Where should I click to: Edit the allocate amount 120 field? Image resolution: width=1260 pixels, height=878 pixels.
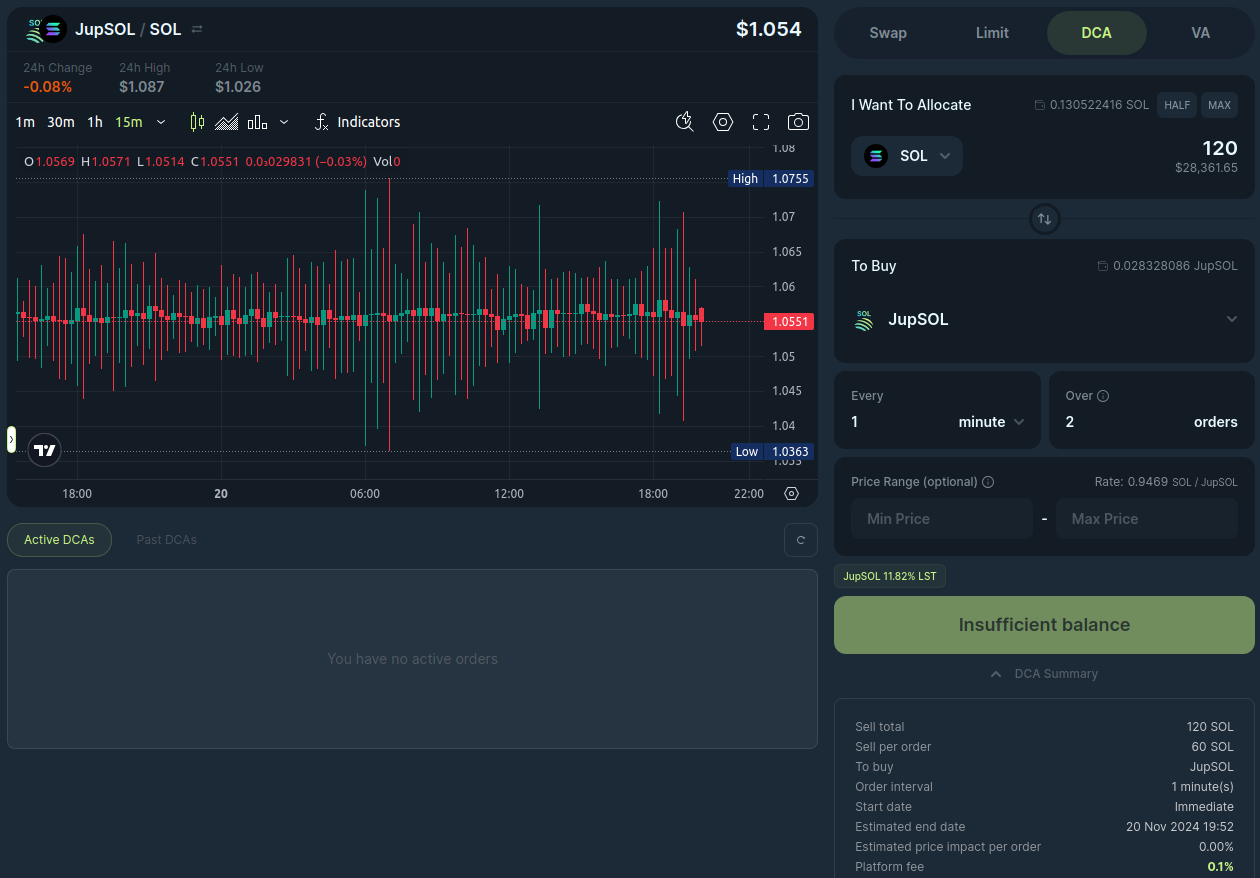1219,148
